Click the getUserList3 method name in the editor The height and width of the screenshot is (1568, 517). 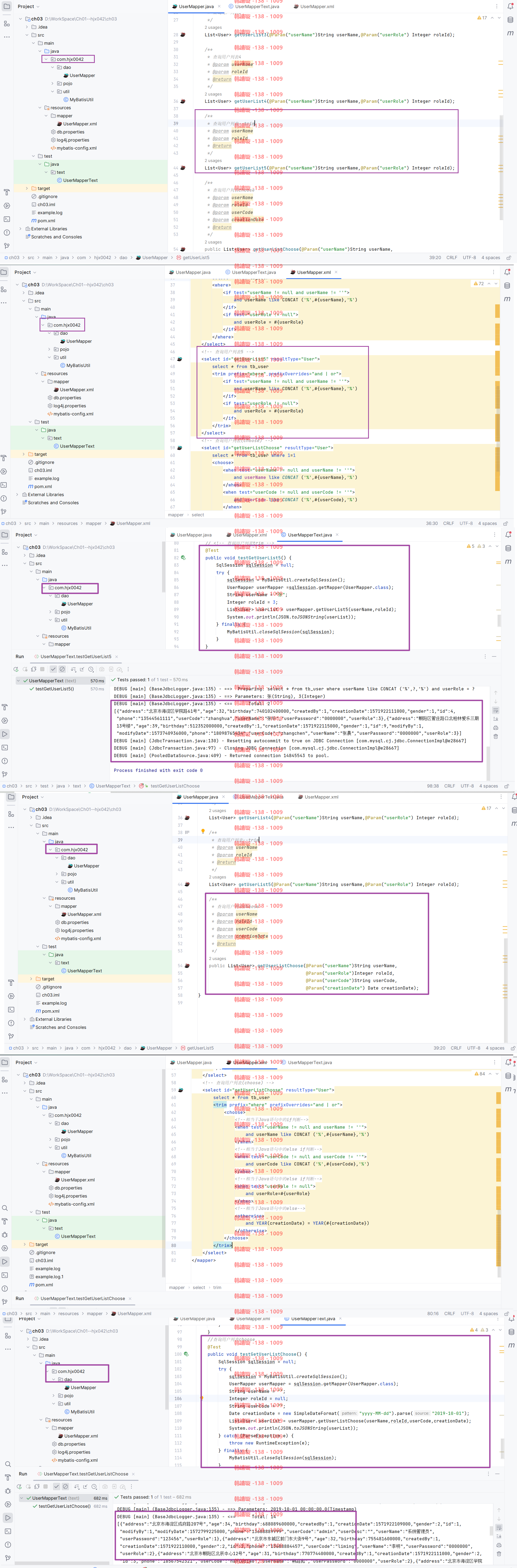point(250,35)
